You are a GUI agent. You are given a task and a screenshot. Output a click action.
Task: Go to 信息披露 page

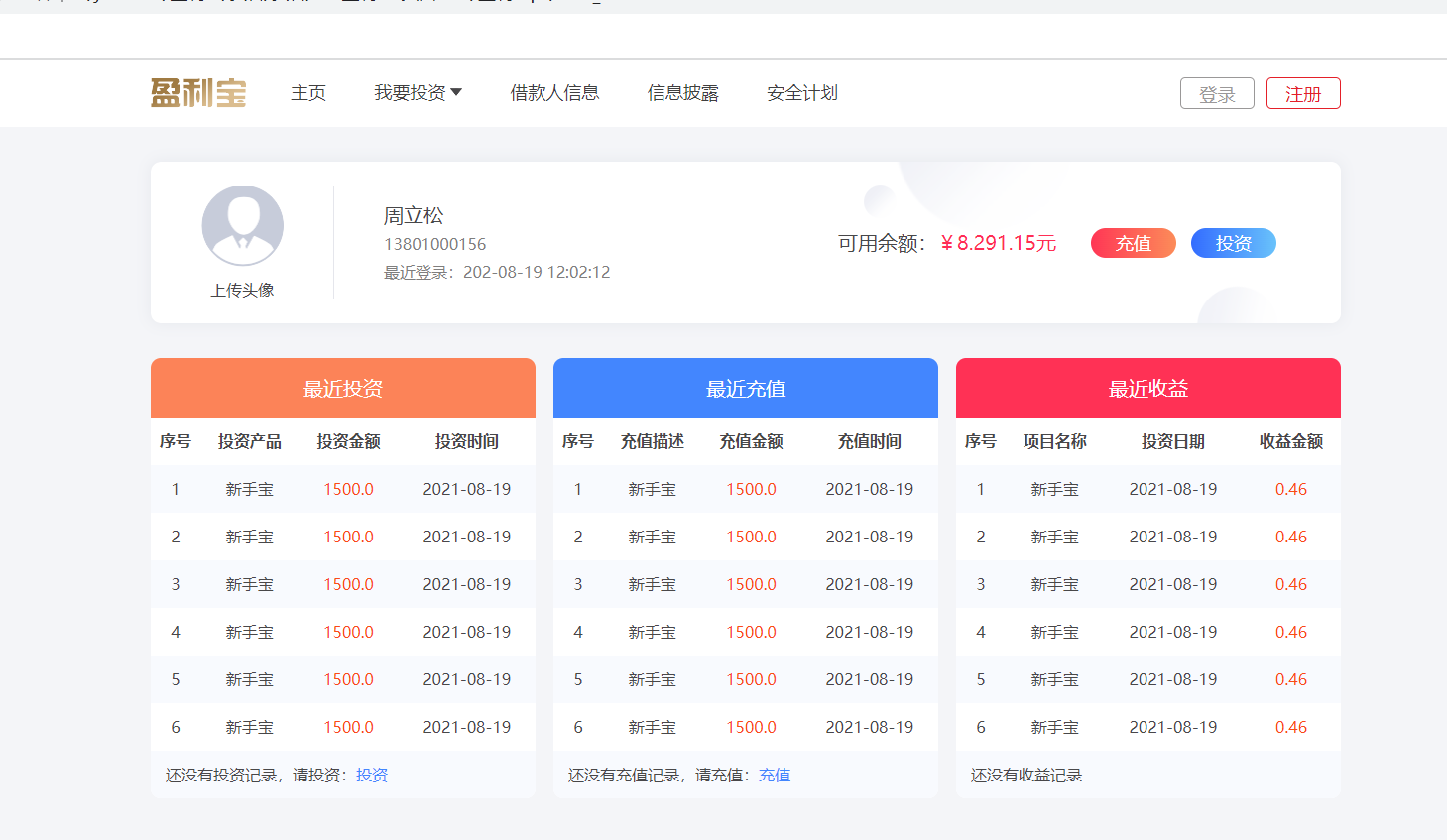coord(683,93)
